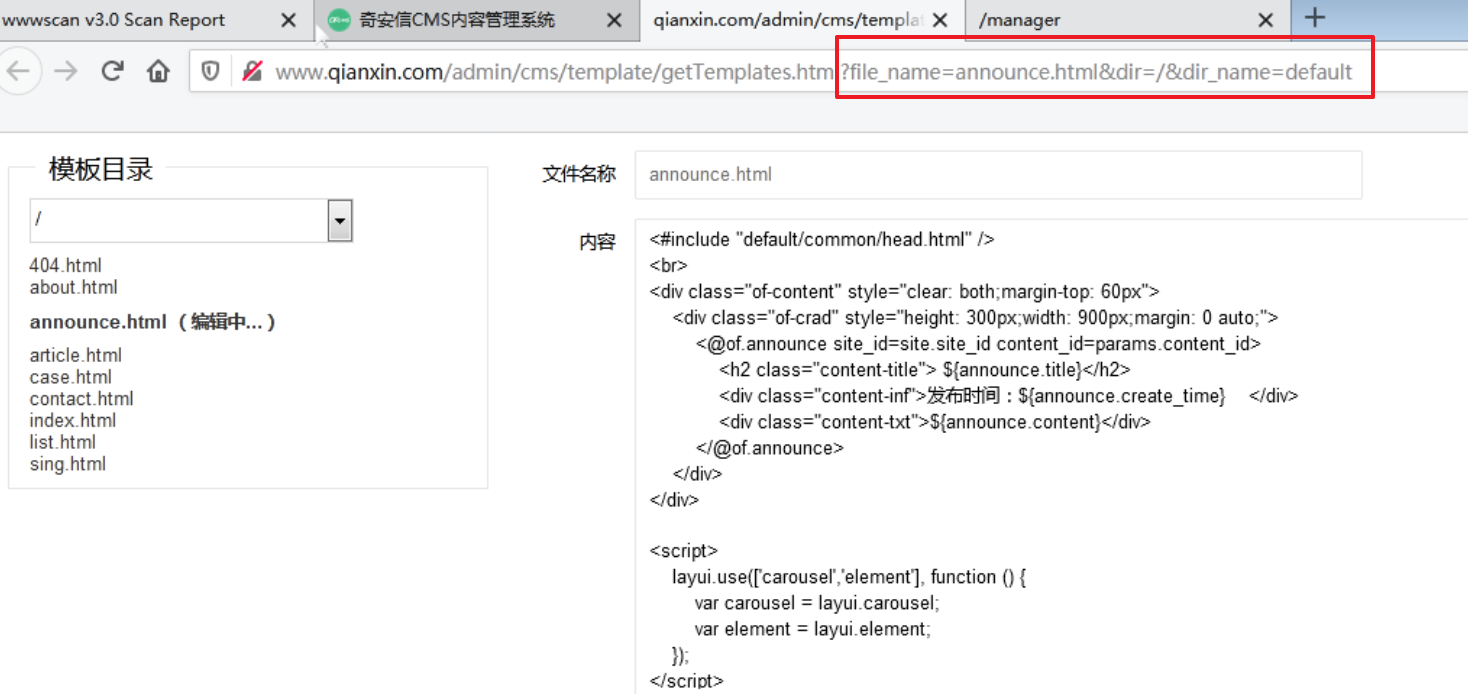This screenshot has width=1468, height=694.
Task: Expand the 模板目录 directory dropdown arrow
Action: tap(340, 220)
